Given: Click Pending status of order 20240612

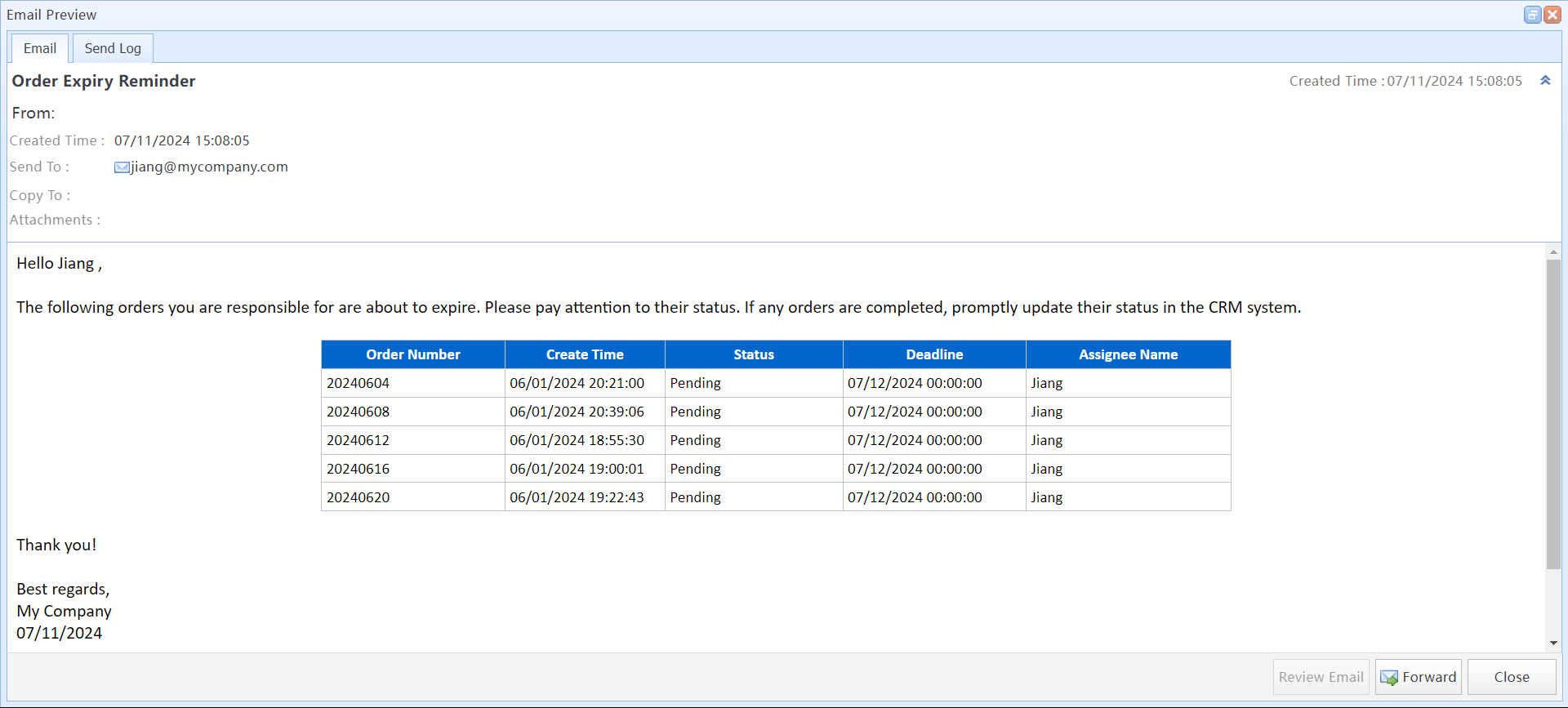Looking at the screenshot, I should [696, 440].
